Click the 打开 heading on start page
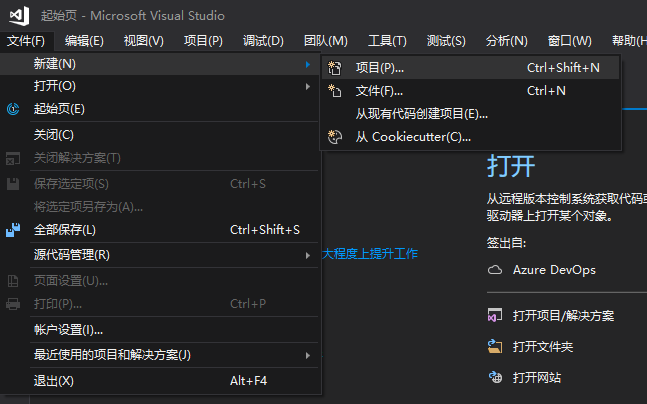The width and height of the screenshot is (647, 404). (511, 166)
